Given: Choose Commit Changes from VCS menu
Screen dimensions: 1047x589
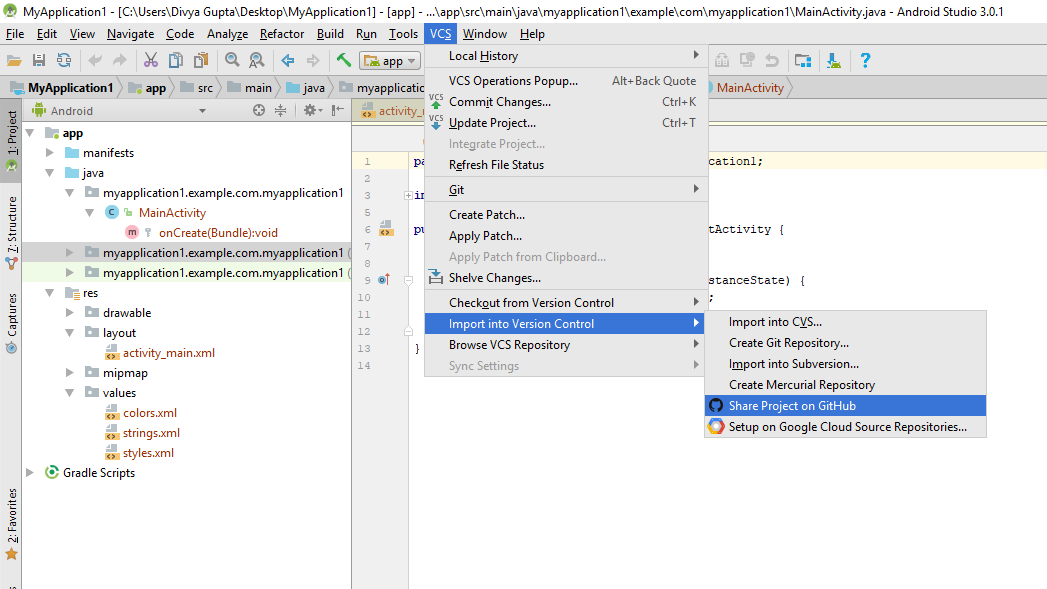Looking at the screenshot, I should click(566, 102).
